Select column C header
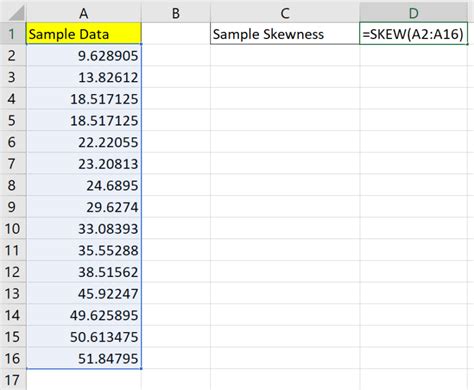 285,13
